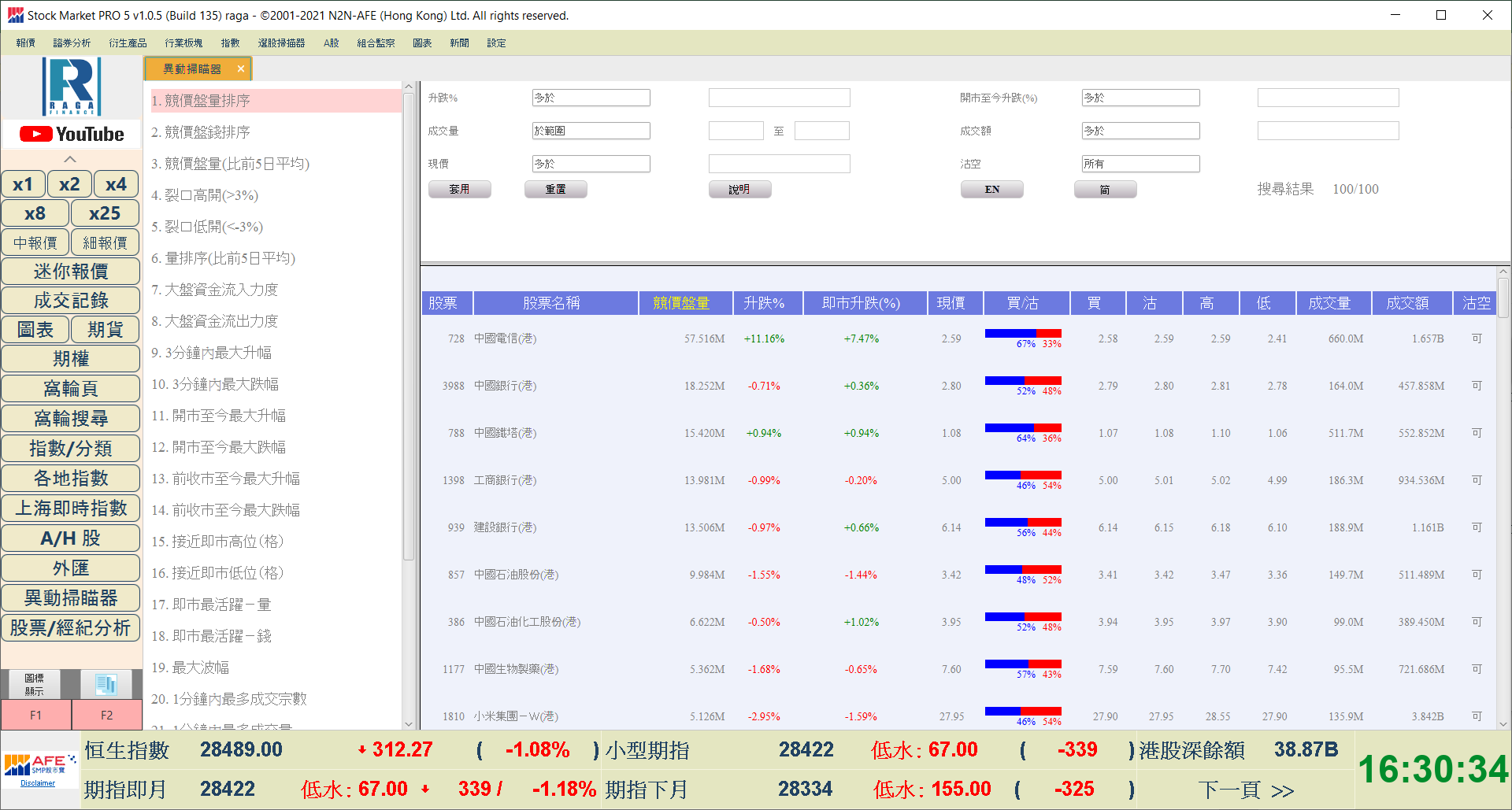Click the YouTube logo in the sidebar
Viewport: 1512px width, 810px height.
tap(72, 135)
